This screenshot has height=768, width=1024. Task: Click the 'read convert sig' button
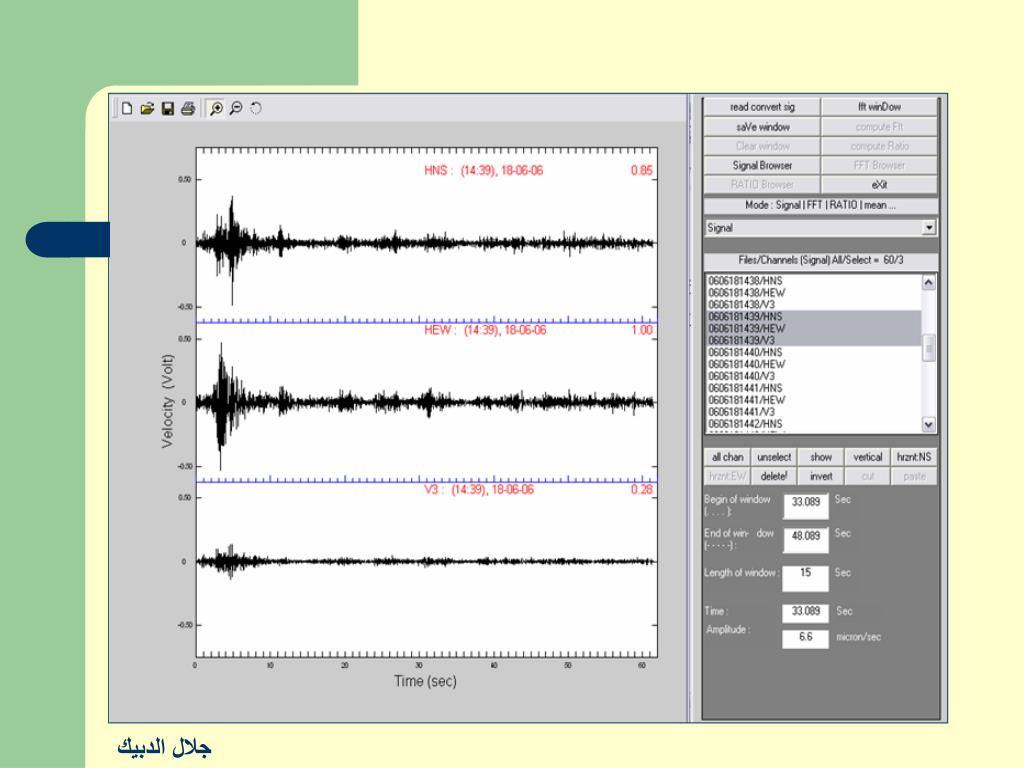coord(761,106)
